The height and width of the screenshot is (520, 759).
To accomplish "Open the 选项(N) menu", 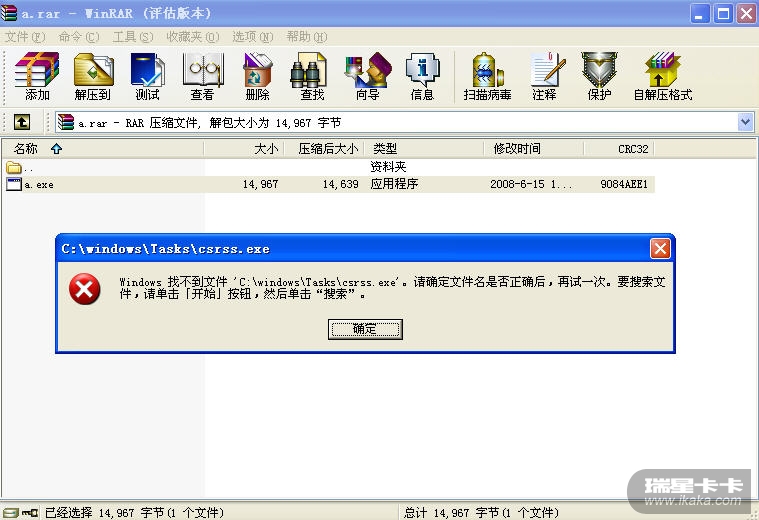I will click(x=253, y=37).
